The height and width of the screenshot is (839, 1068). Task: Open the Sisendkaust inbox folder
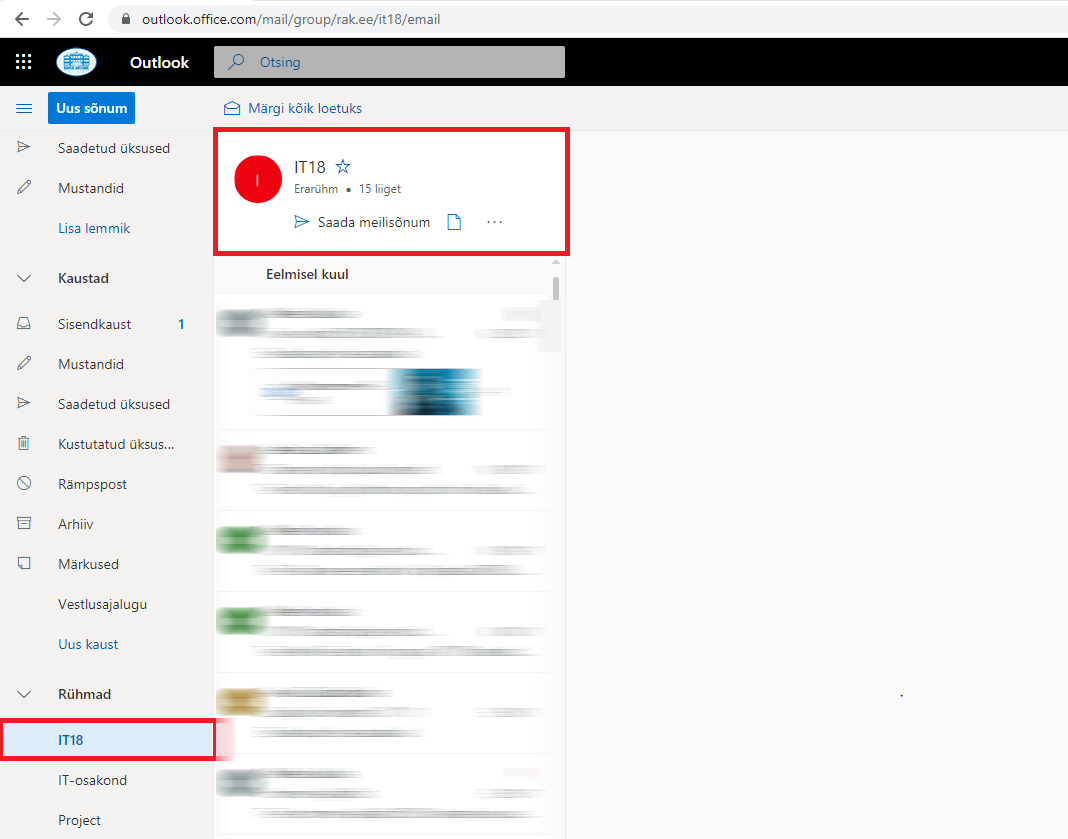tap(94, 324)
